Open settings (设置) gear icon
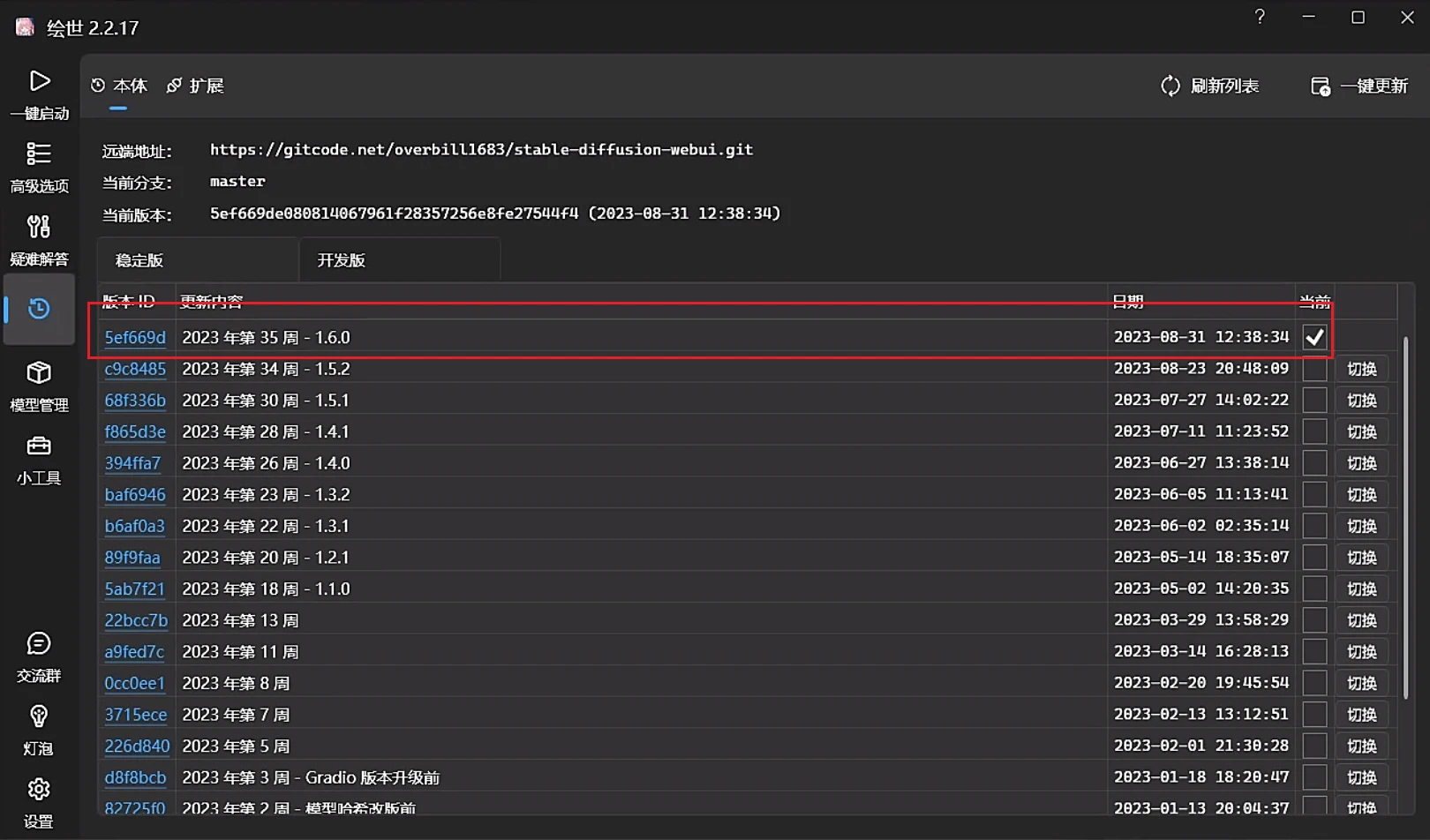Screen dimensions: 1430x840 (x=39, y=790)
